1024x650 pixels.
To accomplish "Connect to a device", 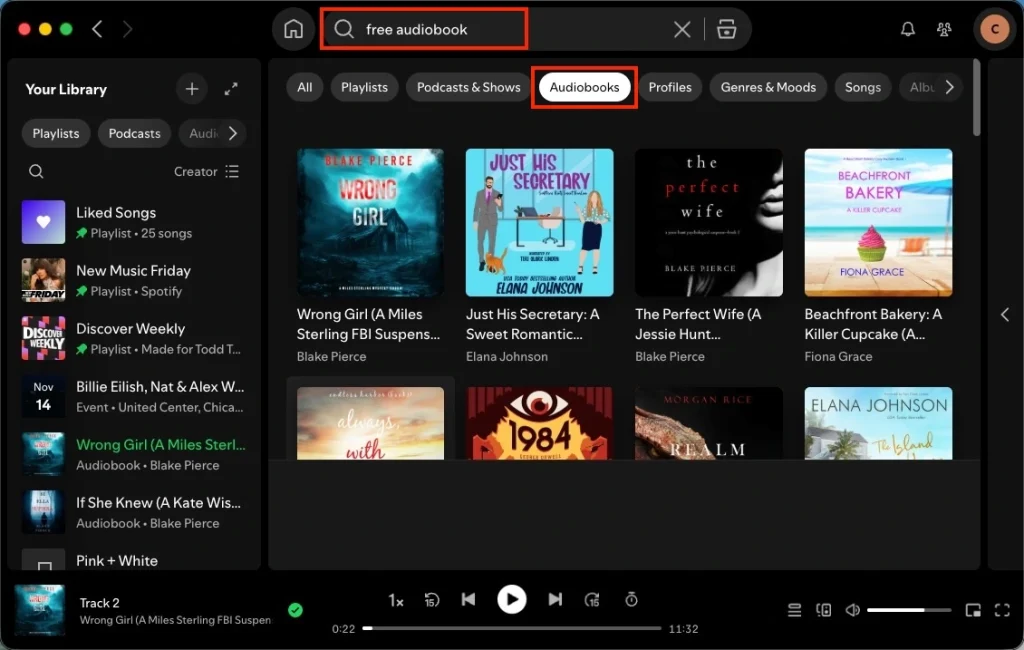I will coord(822,609).
